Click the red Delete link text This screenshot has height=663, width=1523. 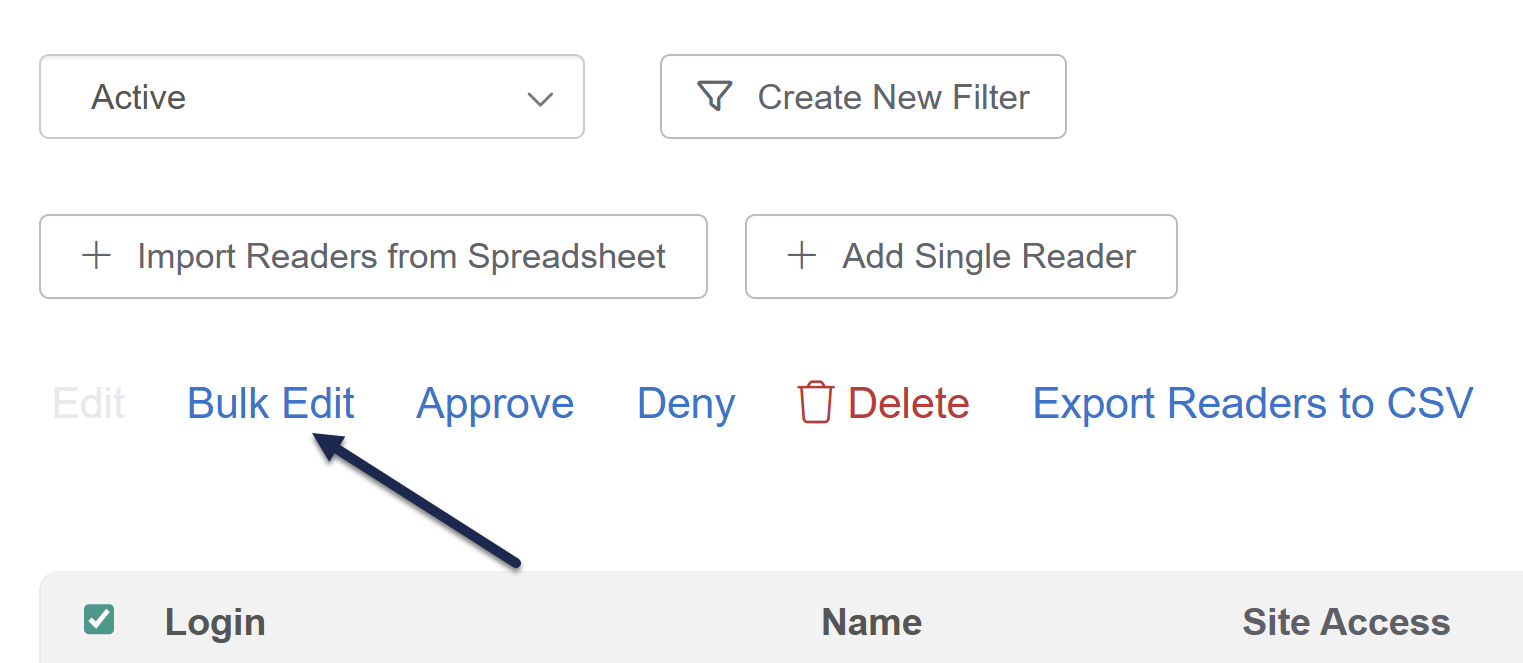click(x=908, y=403)
